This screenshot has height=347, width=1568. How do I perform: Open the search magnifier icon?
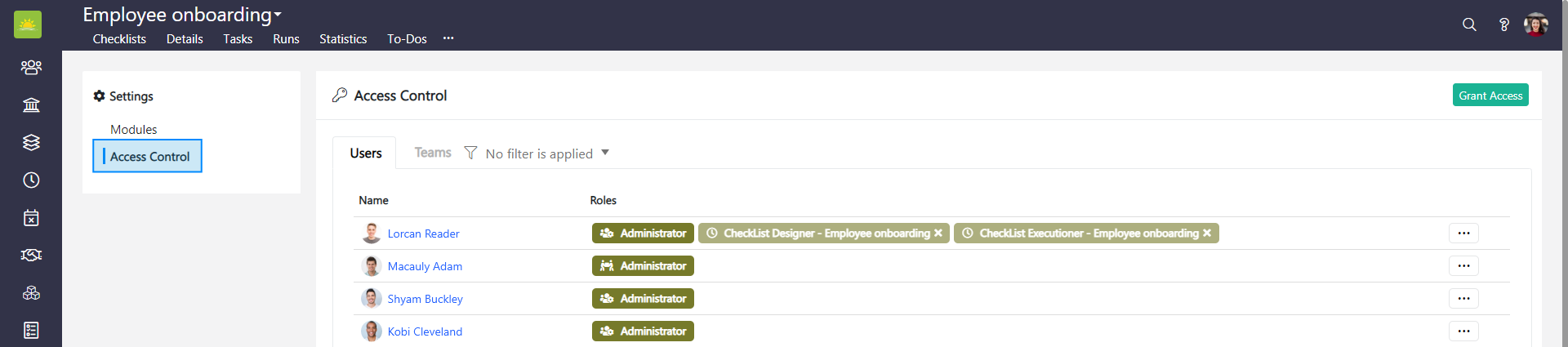tap(1469, 24)
